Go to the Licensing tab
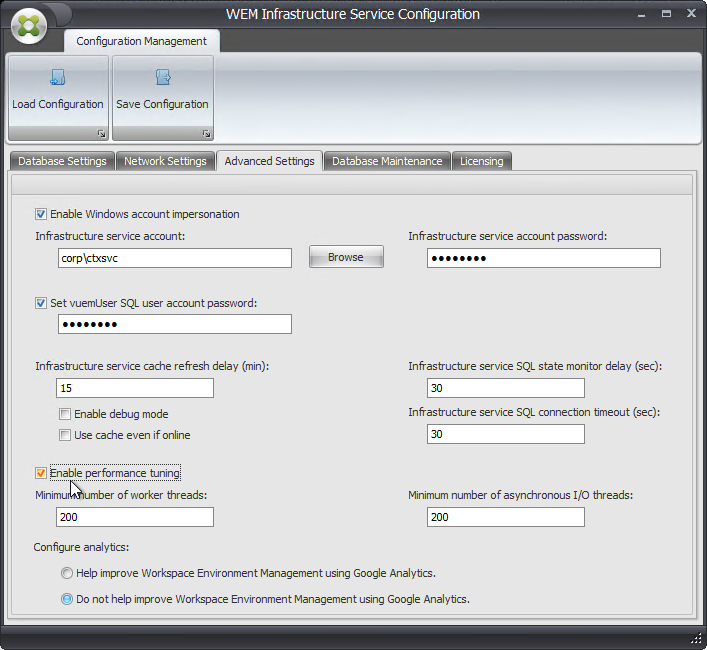The height and width of the screenshot is (650, 707). (x=482, y=161)
